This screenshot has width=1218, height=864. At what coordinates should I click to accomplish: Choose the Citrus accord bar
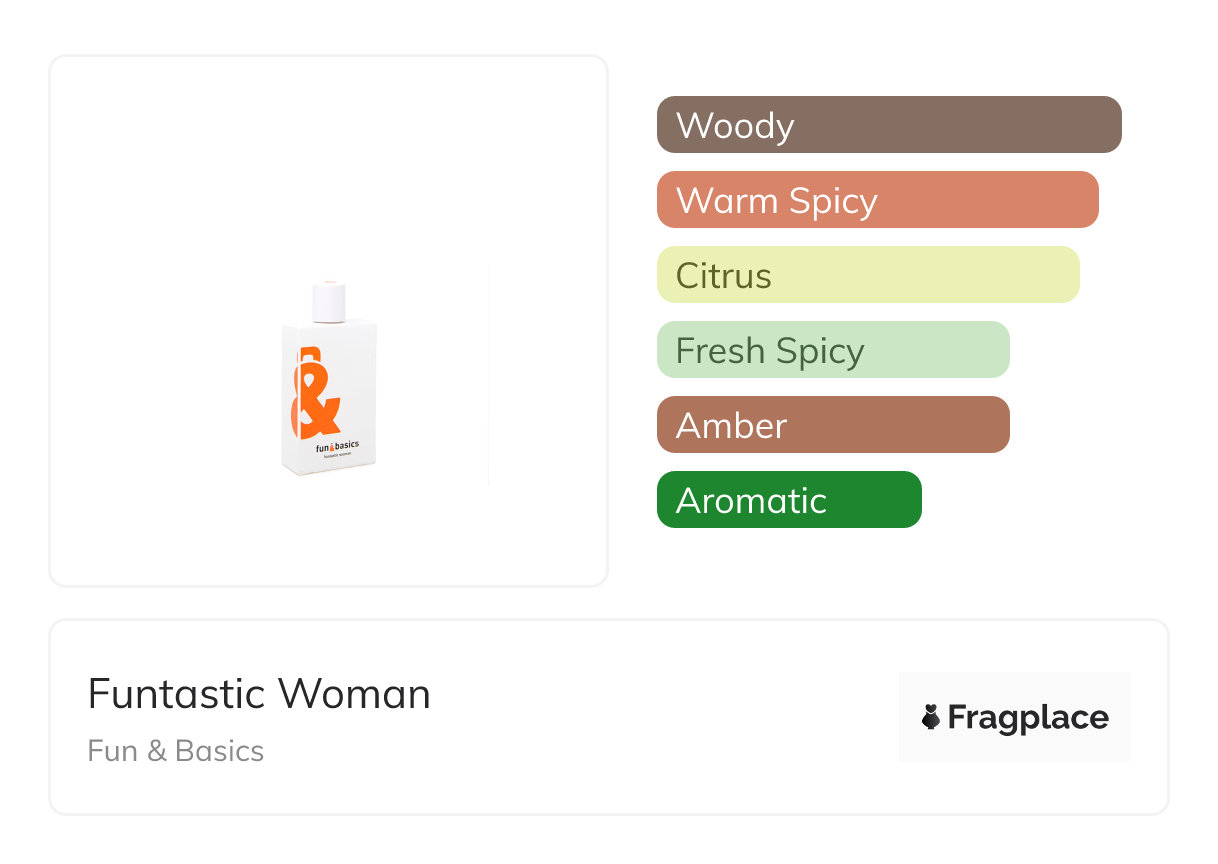[x=868, y=275]
